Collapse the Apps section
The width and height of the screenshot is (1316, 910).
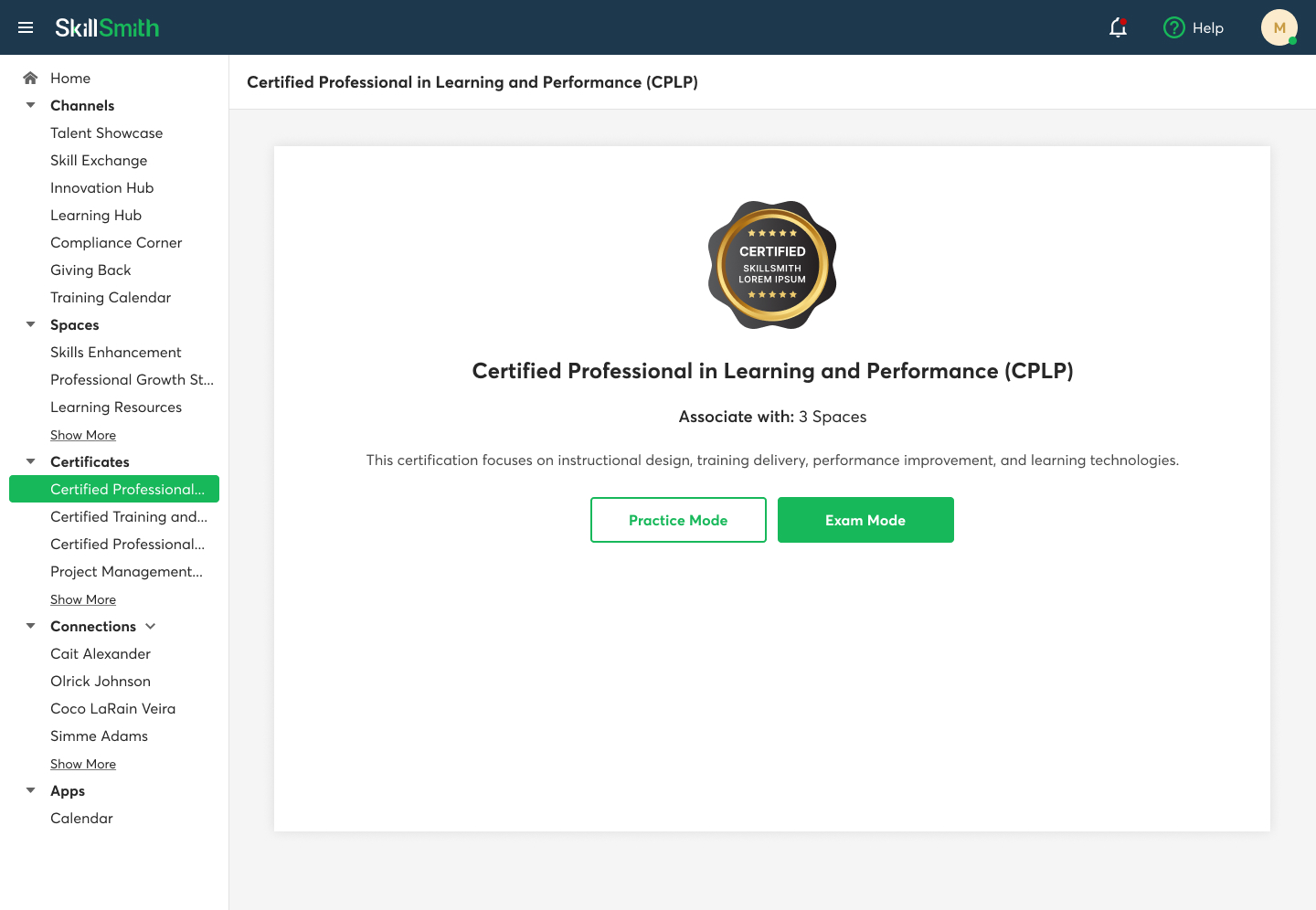(x=30, y=790)
